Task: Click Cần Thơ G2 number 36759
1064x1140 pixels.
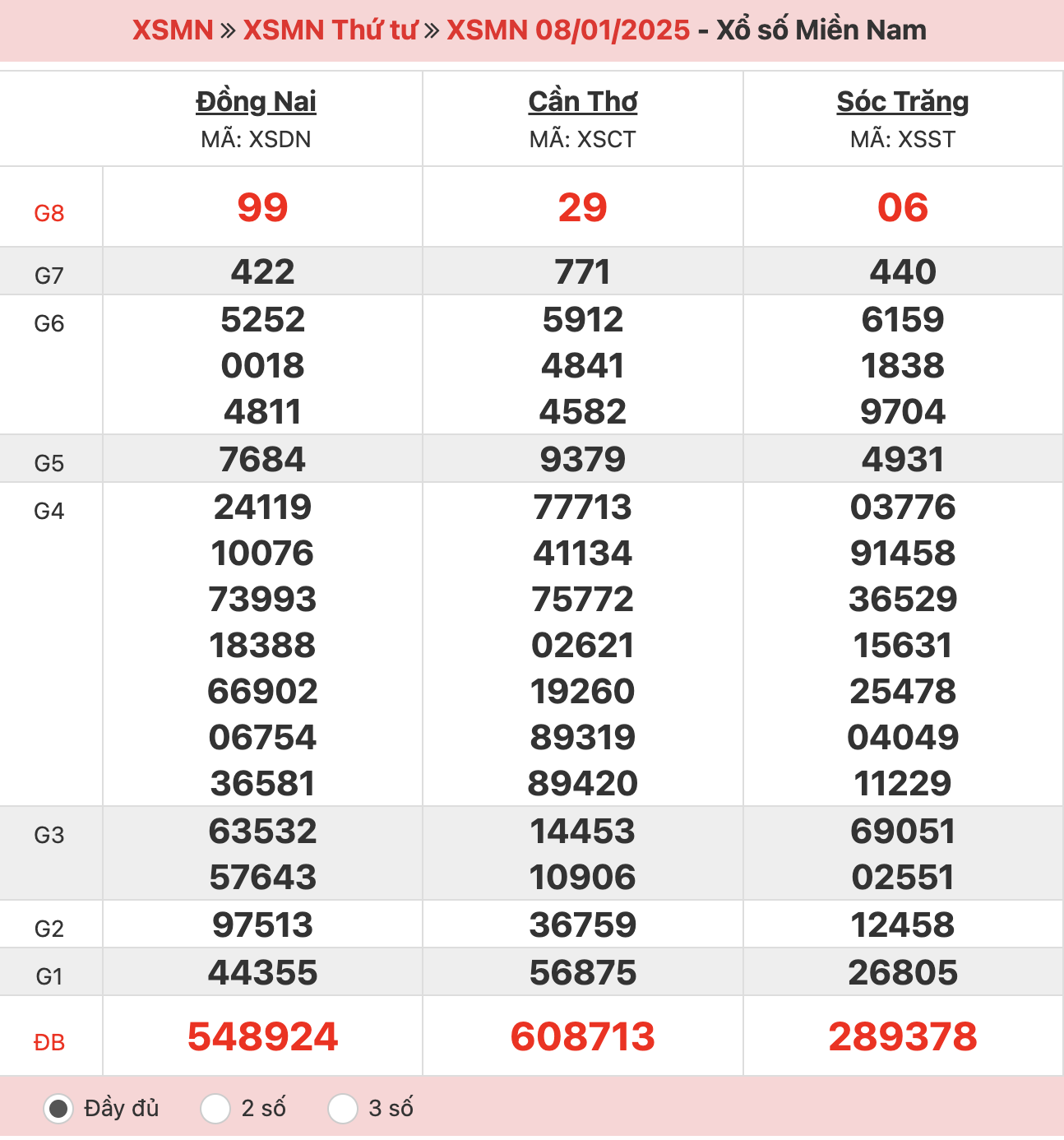Action: [582, 925]
